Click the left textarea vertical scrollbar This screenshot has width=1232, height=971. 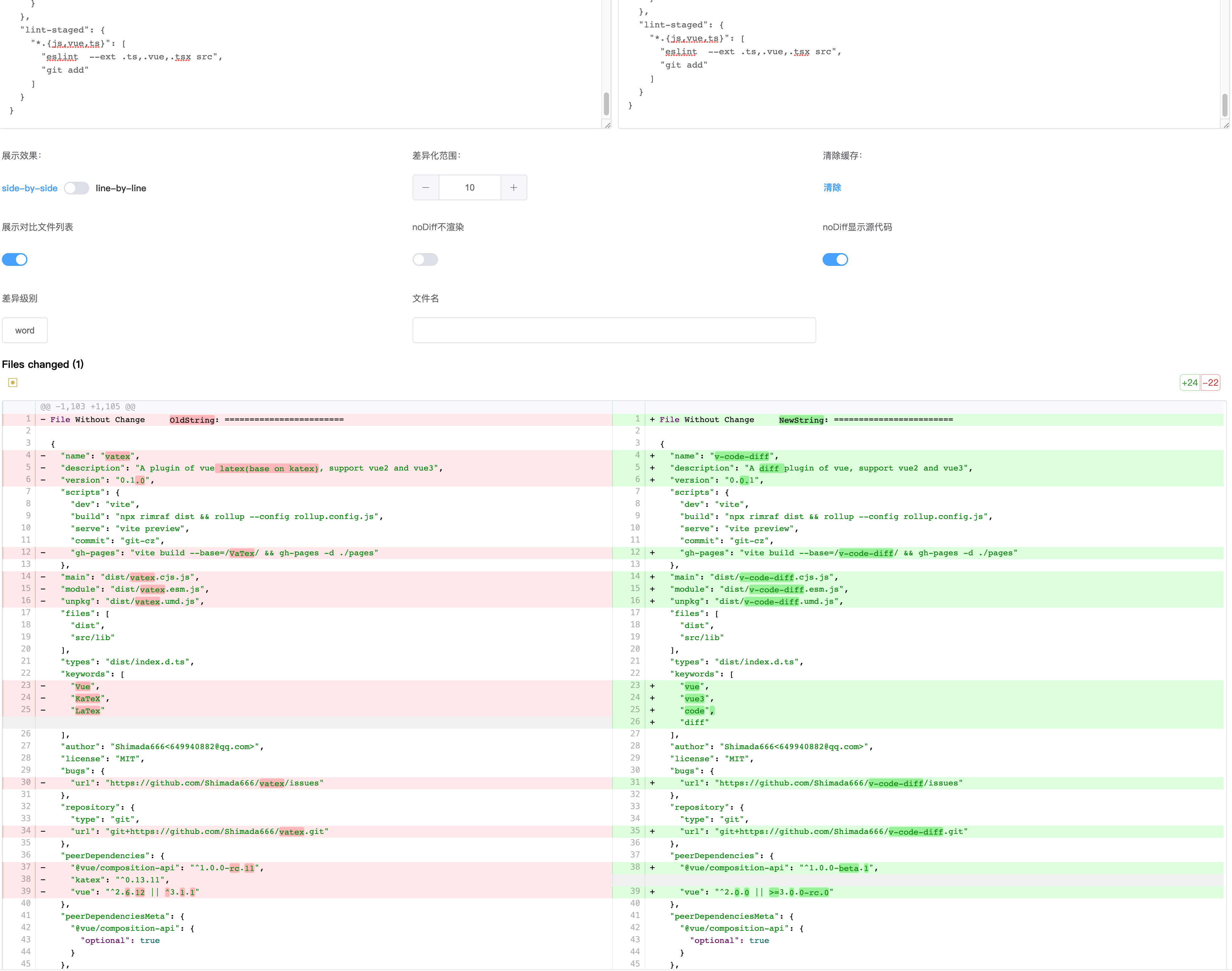606,104
